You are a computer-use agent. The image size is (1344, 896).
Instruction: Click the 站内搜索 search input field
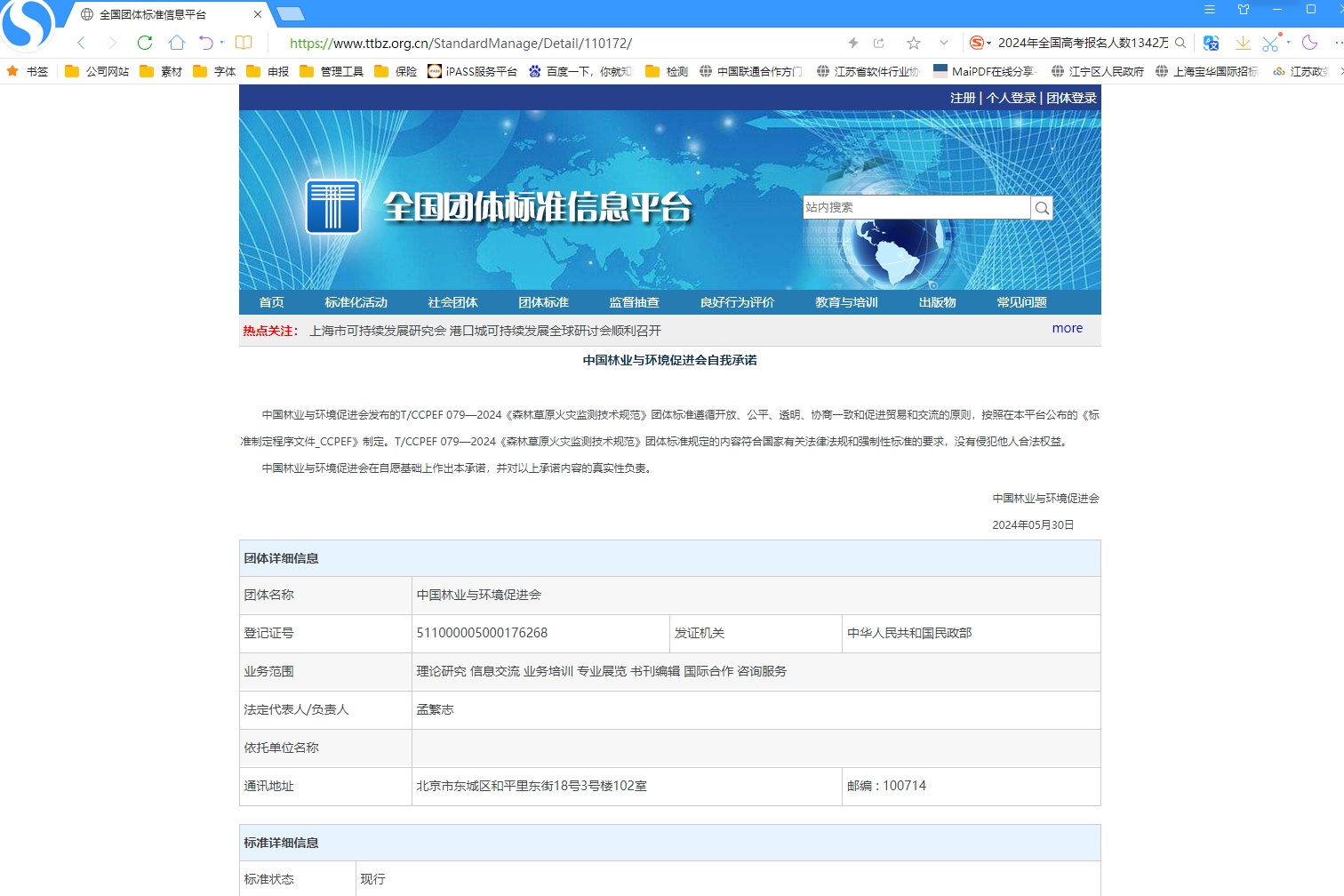pyautogui.click(x=916, y=208)
